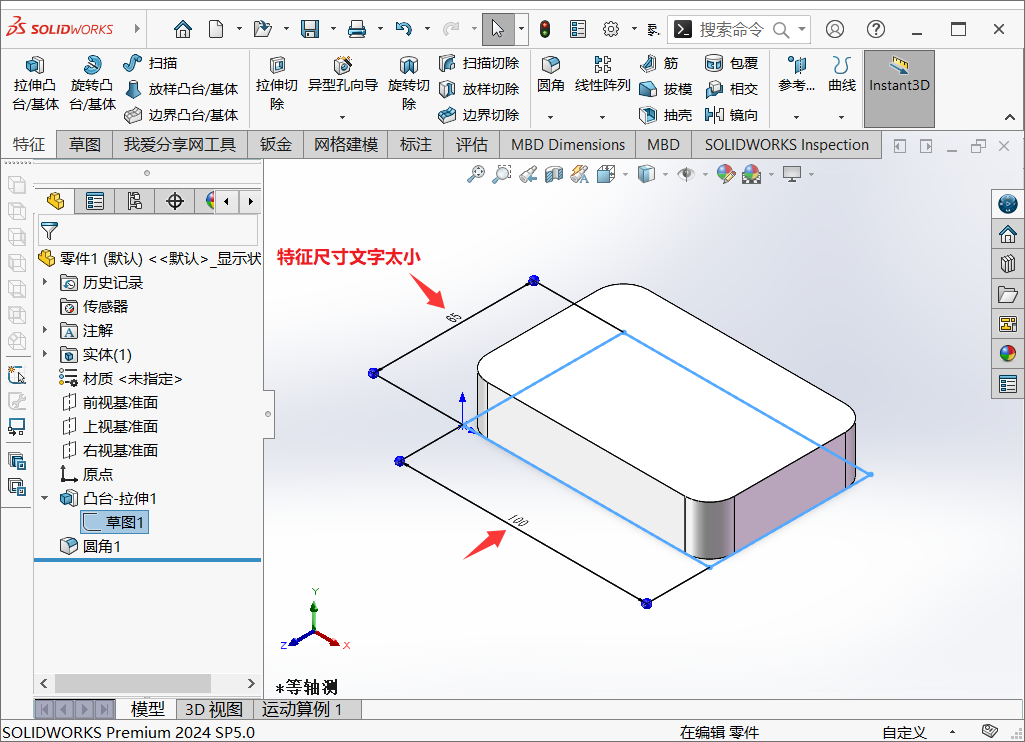Collapse the 凸台-拉伸1 feature node

(44, 498)
